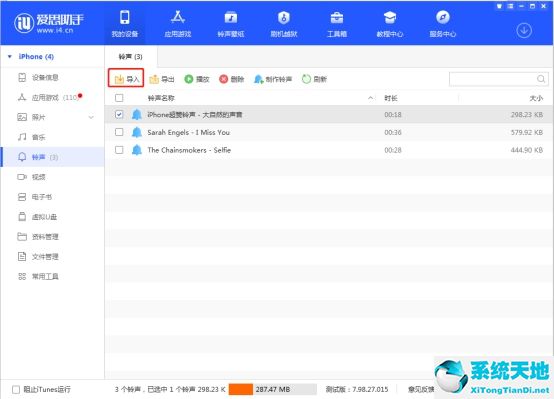Open the Apps & Games top tab
Screen dimensions: 554x399
point(178,24)
